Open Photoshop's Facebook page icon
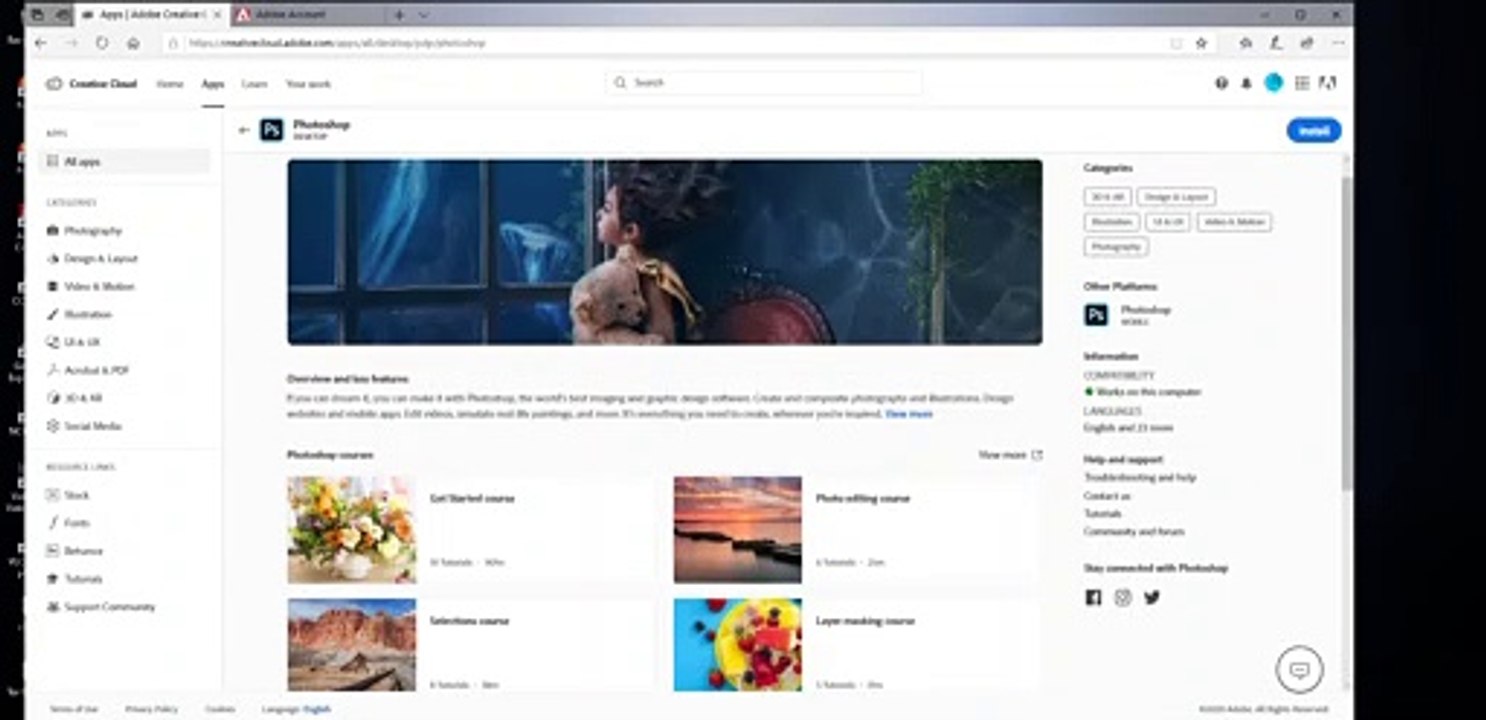The image size is (1486, 720). click(x=1093, y=597)
